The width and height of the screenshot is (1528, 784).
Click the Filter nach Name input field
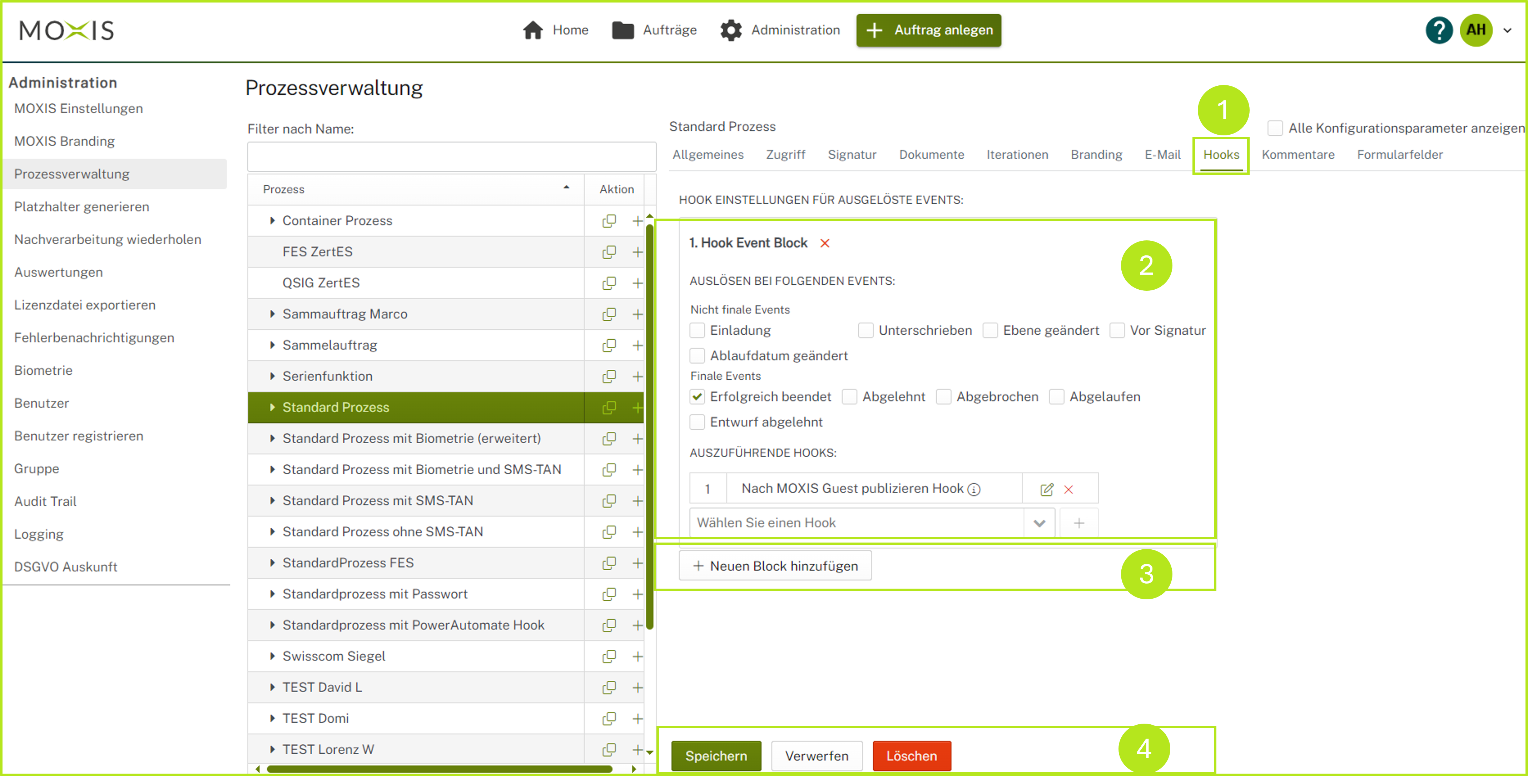click(451, 156)
